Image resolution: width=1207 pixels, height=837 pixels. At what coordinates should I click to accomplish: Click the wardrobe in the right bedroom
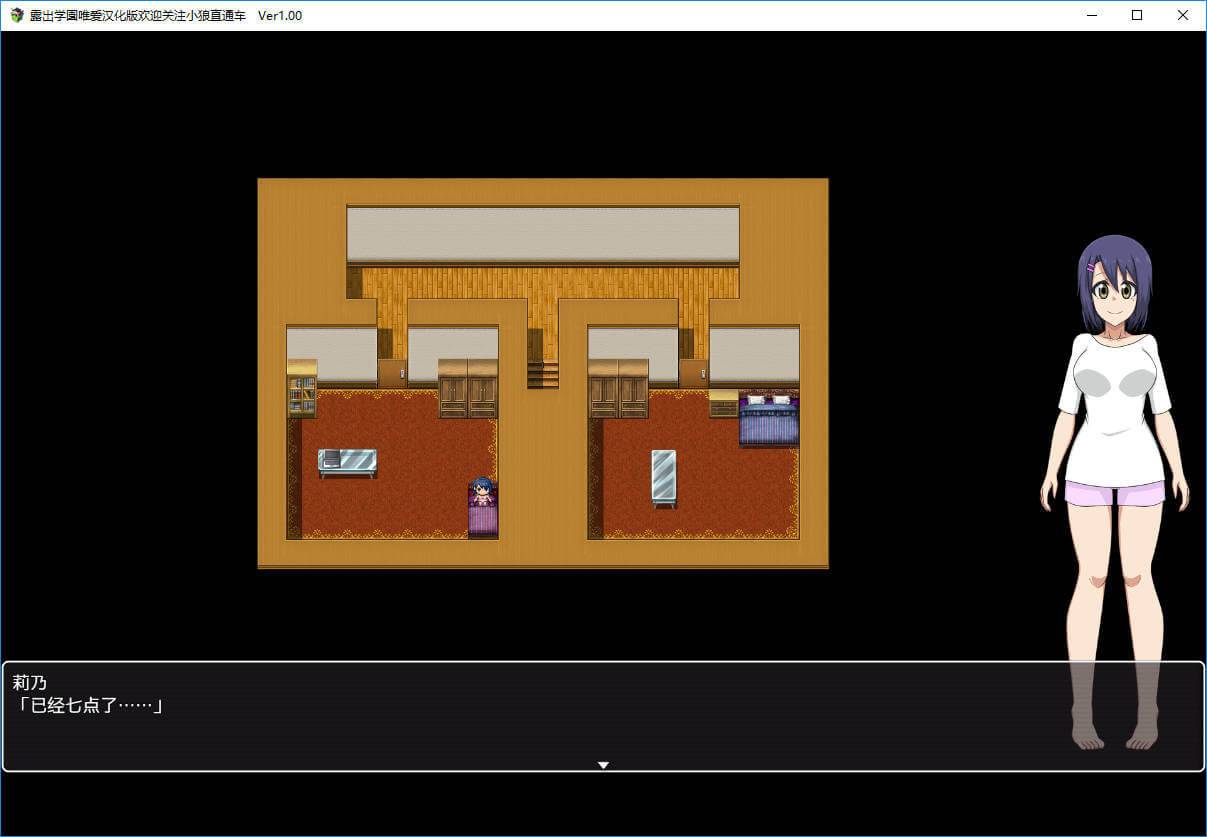(618, 390)
